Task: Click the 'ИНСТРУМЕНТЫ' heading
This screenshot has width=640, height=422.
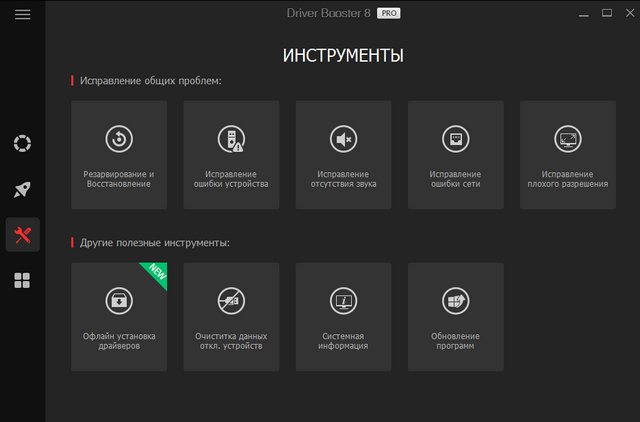Action: (x=343, y=56)
